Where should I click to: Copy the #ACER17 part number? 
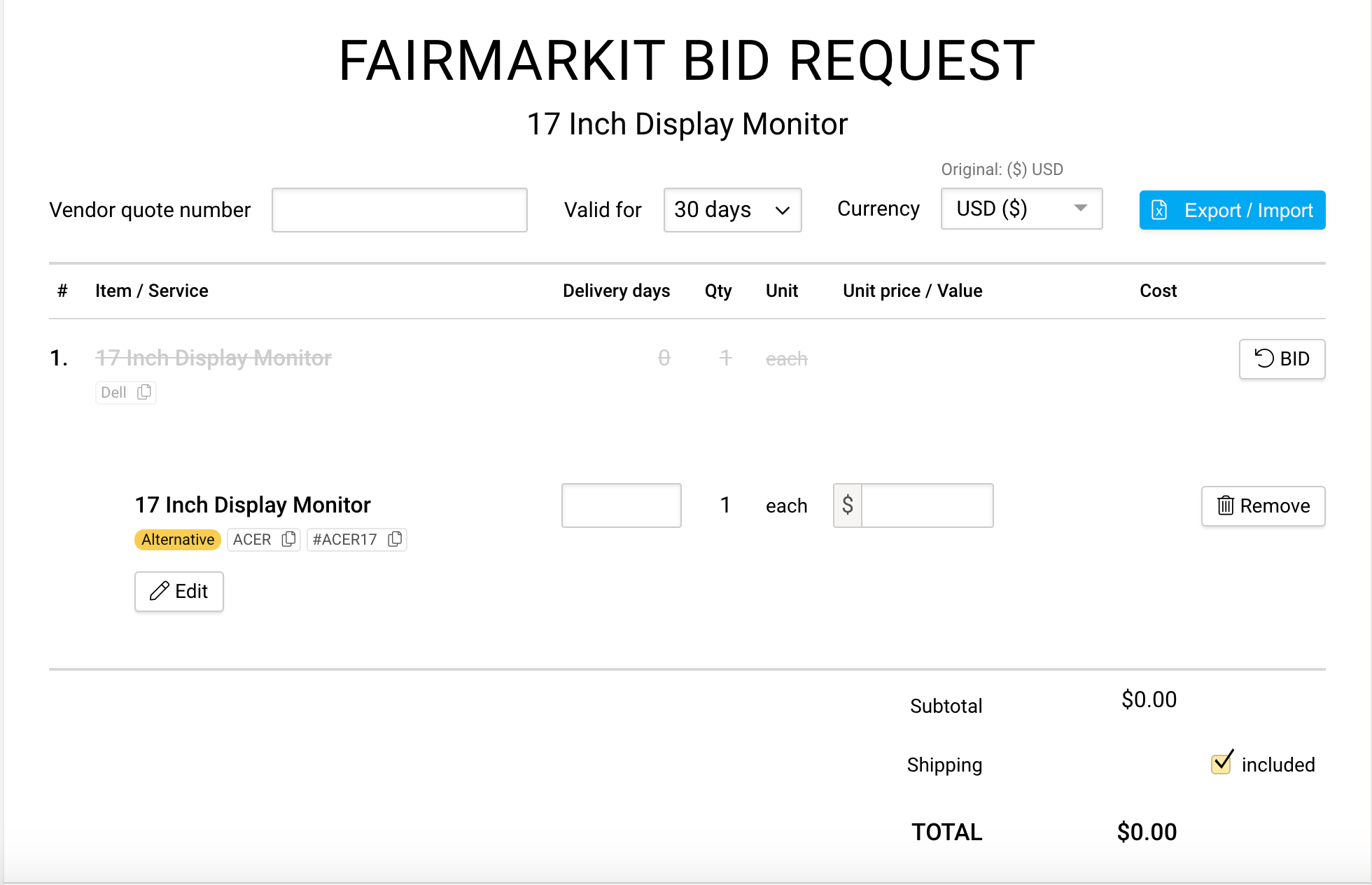pos(395,539)
